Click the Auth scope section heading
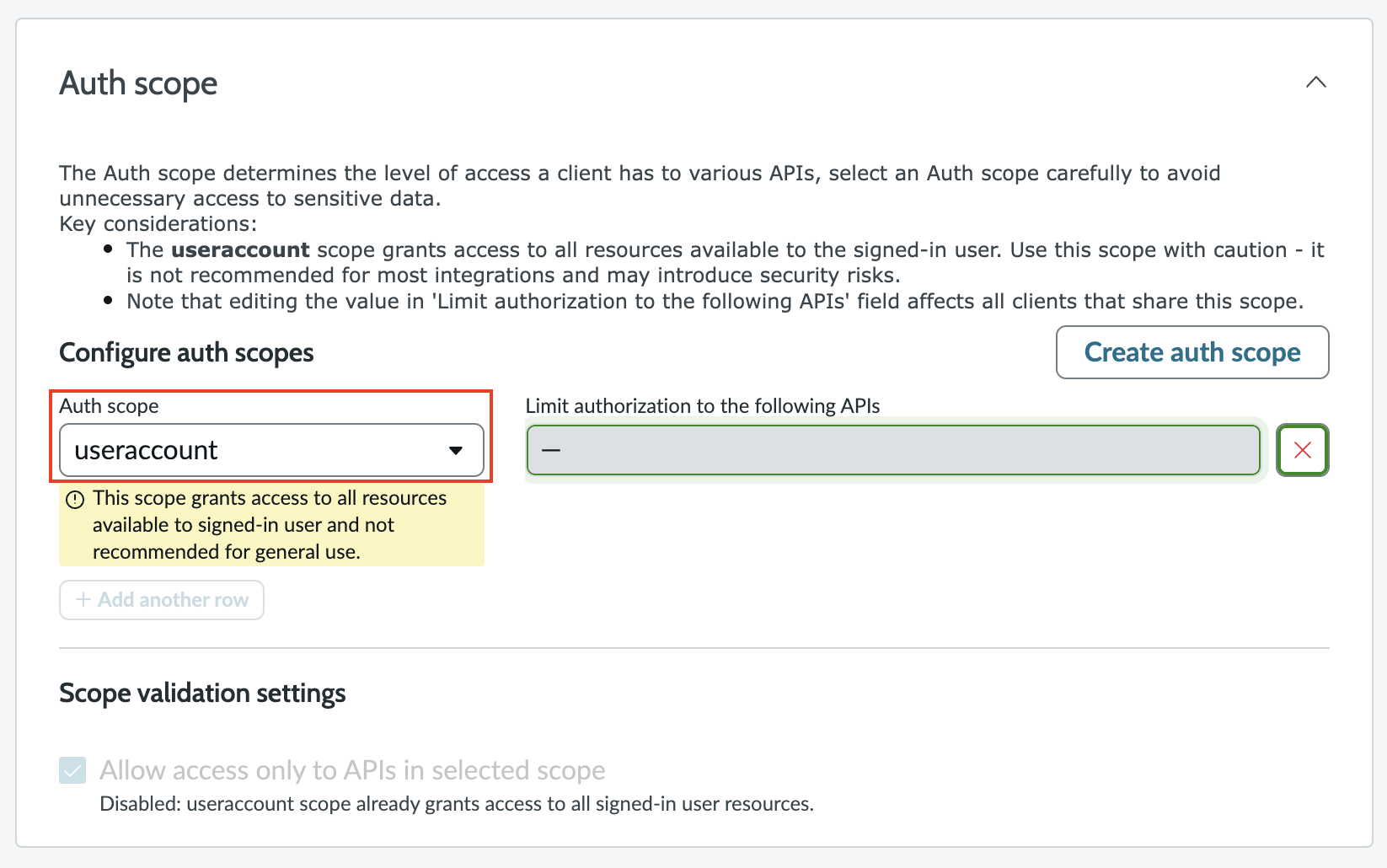1387x868 pixels. [138, 83]
